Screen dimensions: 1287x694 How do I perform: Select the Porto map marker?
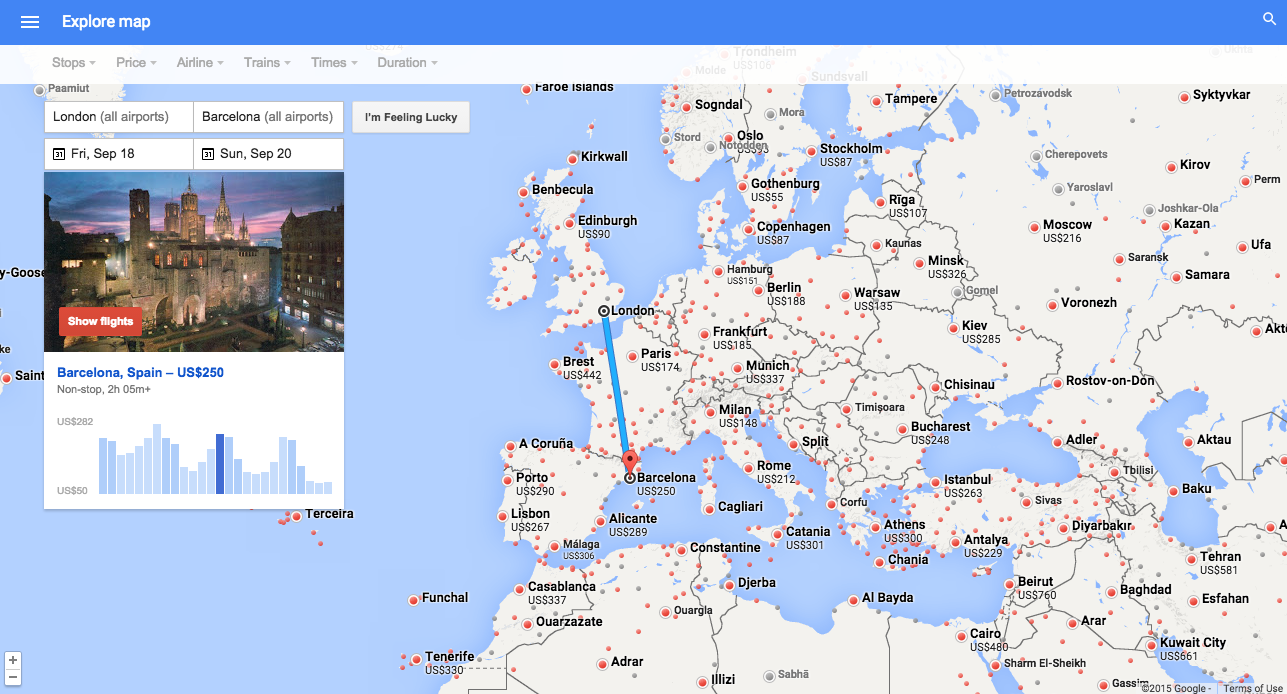click(x=507, y=479)
